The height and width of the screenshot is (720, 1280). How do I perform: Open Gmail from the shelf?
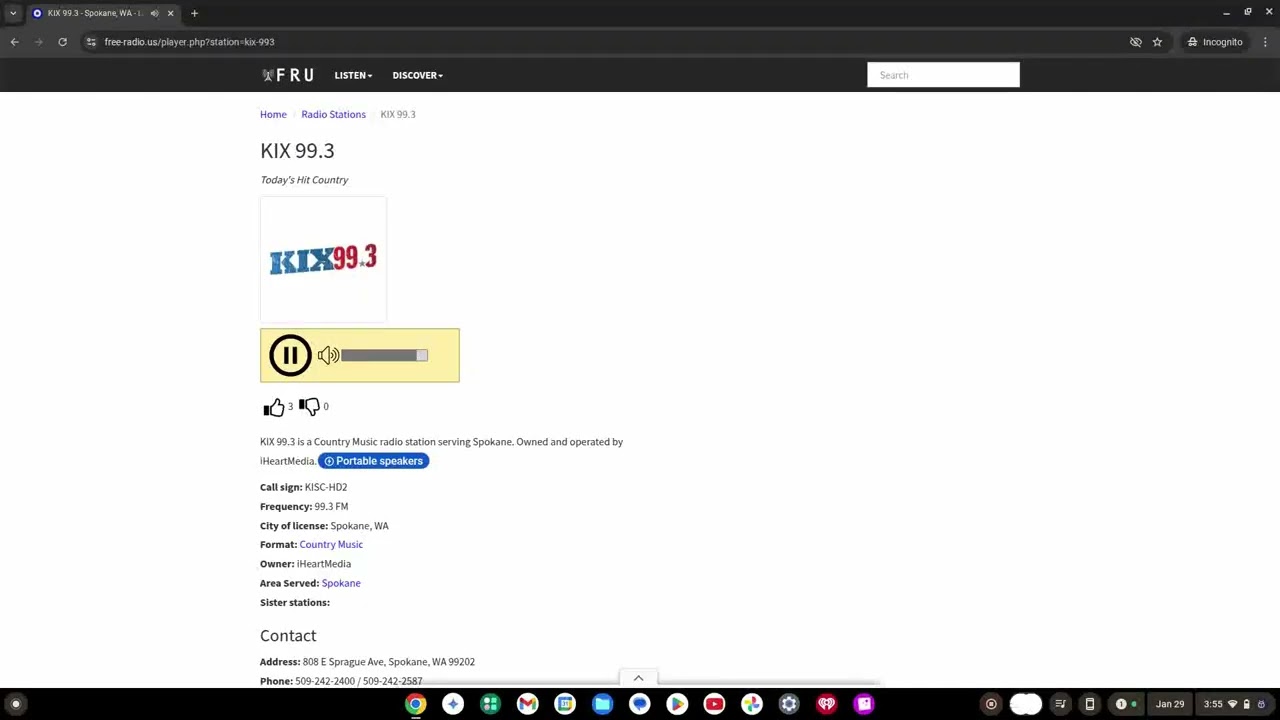[527, 704]
